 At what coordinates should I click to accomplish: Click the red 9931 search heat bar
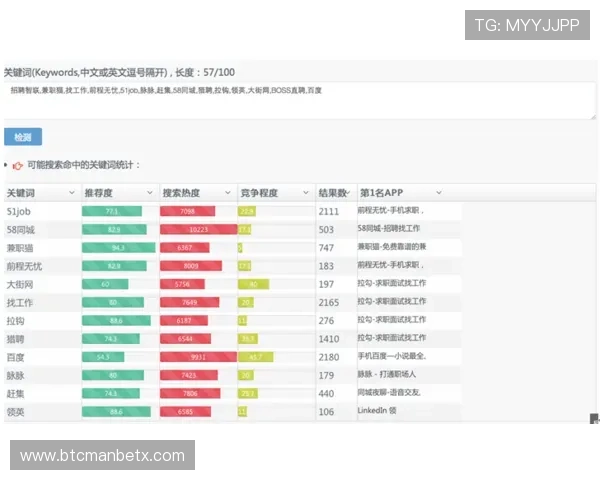tap(199, 357)
